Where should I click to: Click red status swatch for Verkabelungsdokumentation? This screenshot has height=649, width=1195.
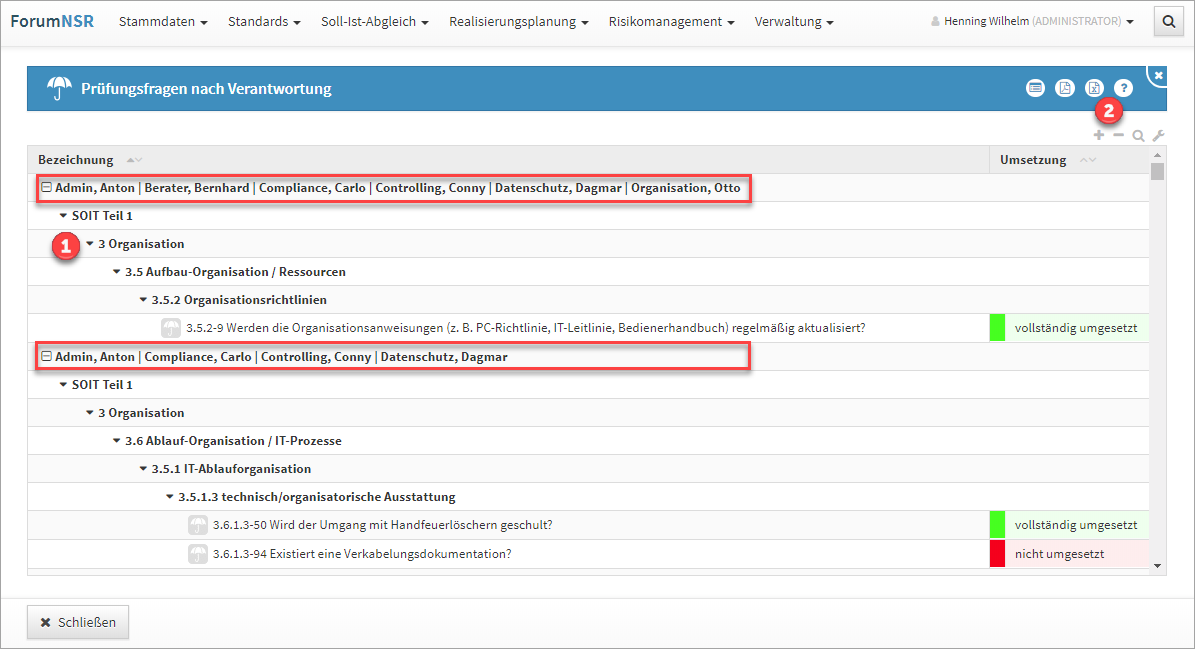(x=996, y=554)
